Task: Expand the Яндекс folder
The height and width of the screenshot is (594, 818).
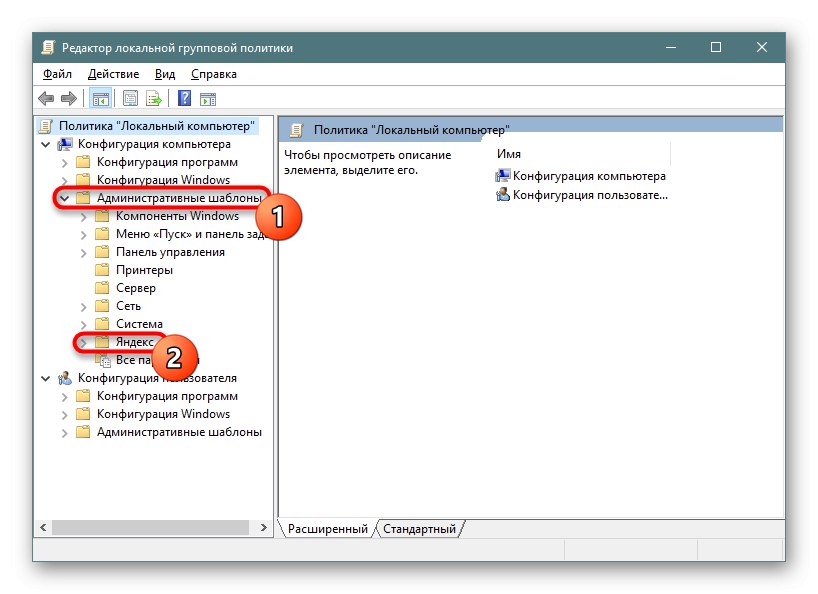Action: [x=83, y=343]
